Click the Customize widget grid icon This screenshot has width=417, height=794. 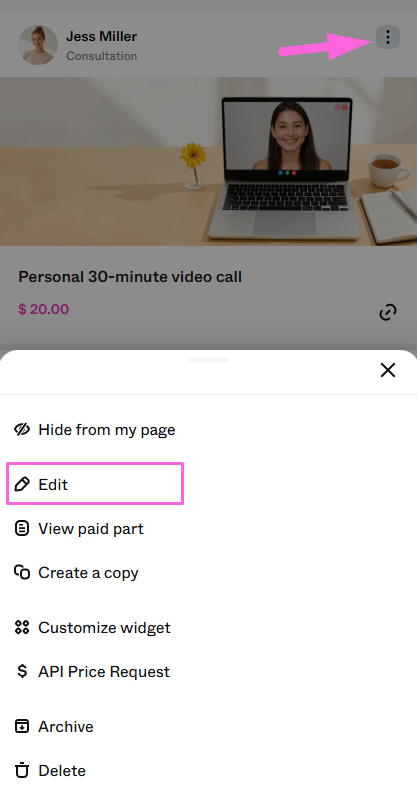[x=22, y=628]
